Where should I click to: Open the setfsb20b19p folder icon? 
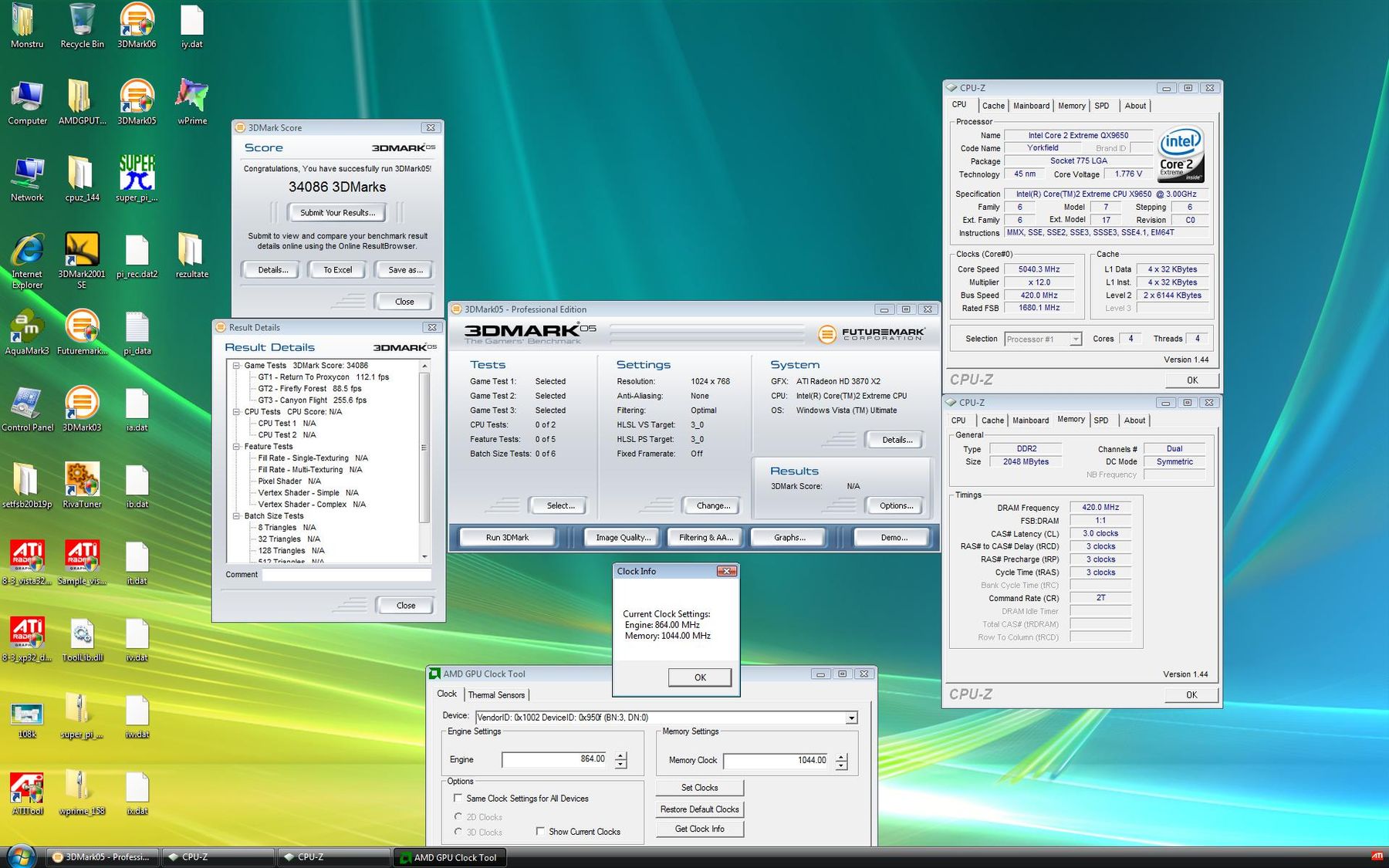pyautogui.click(x=27, y=485)
